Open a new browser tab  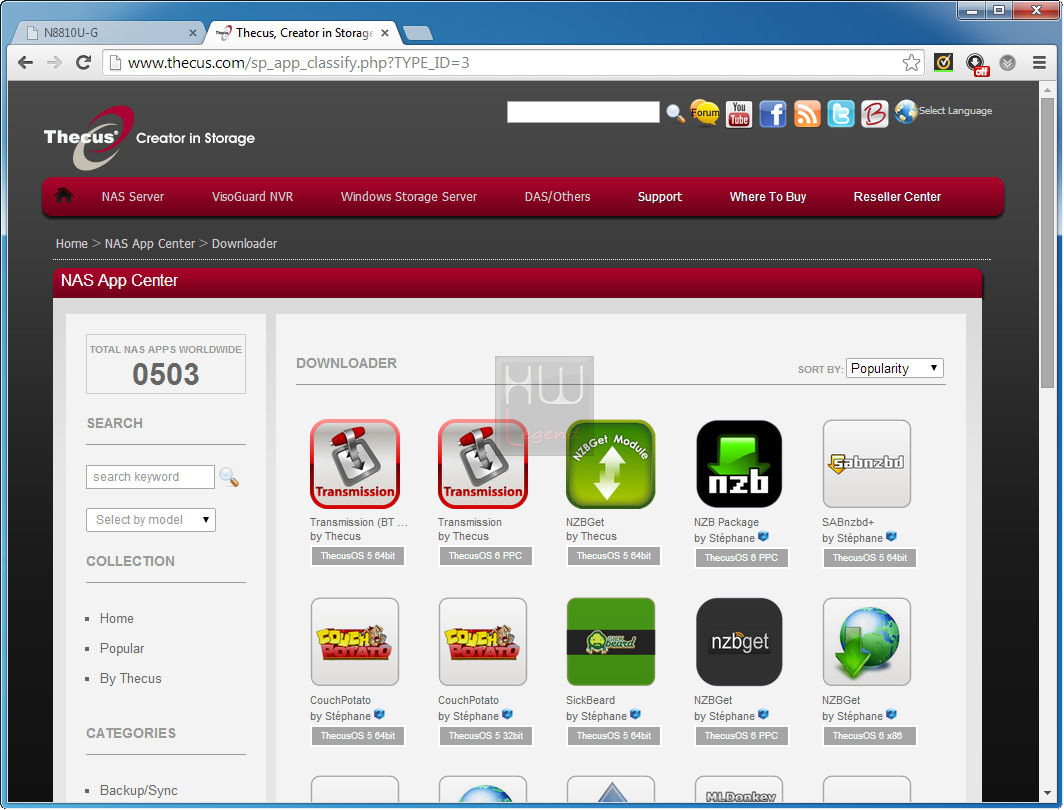pyautogui.click(x=417, y=33)
